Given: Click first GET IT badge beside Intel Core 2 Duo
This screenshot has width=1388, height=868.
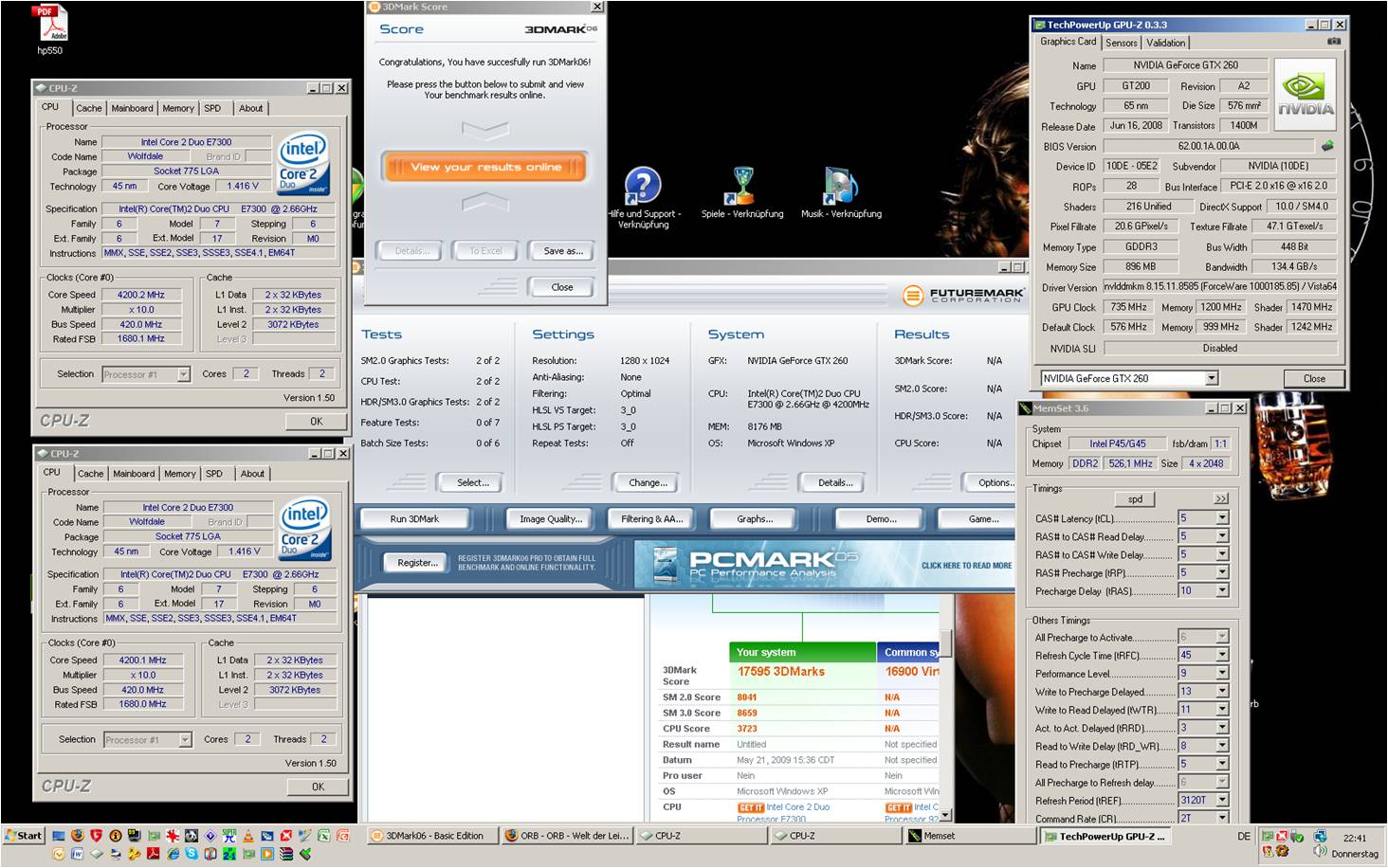Looking at the screenshot, I should [x=751, y=807].
